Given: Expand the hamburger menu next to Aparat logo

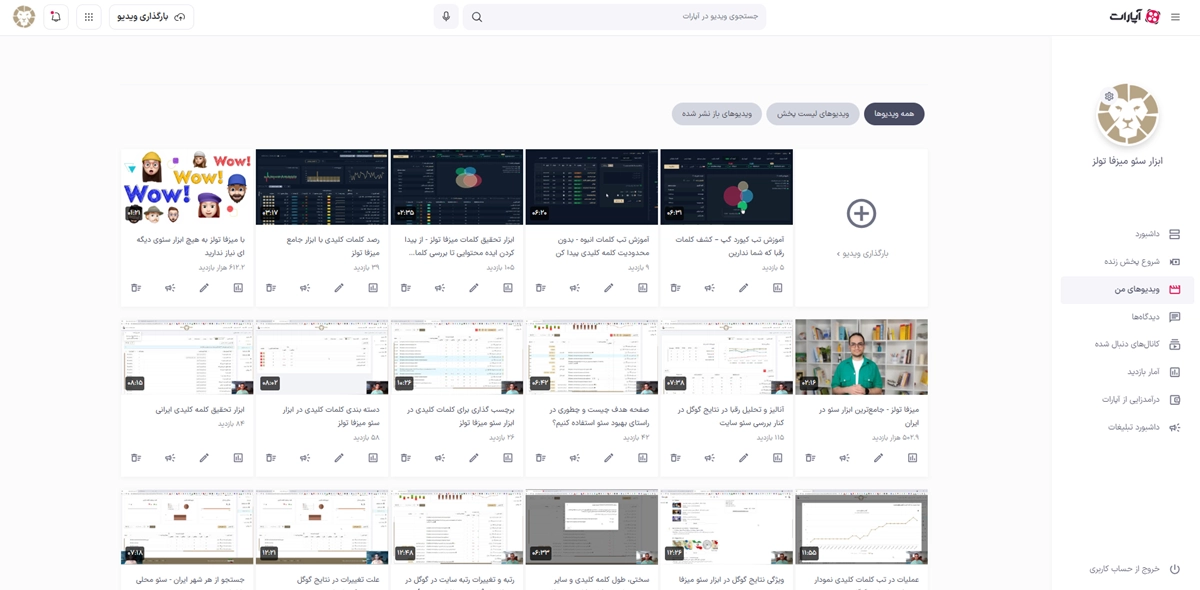Looking at the screenshot, I should [1175, 17].
